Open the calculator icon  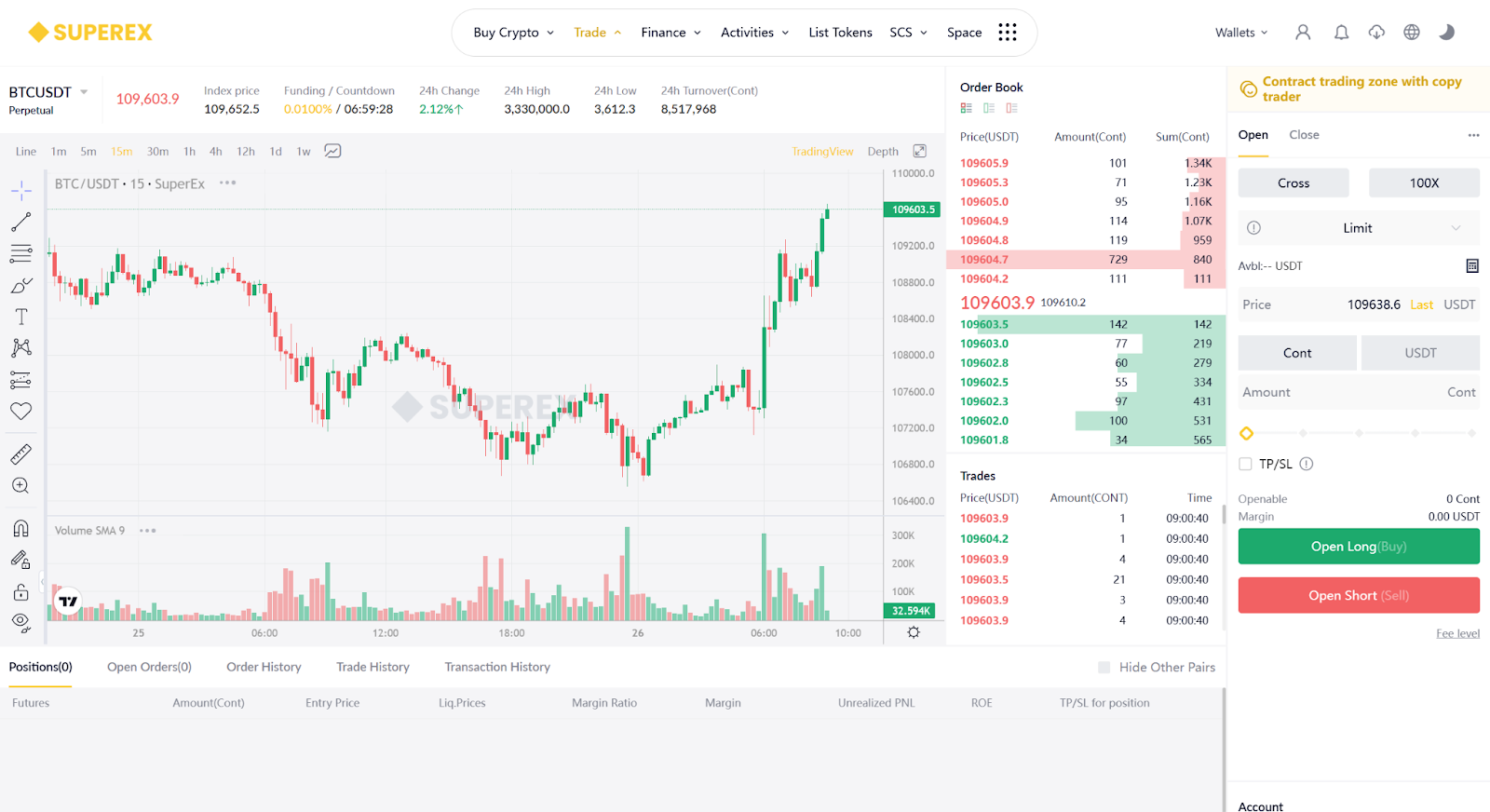pyautogui.click(x=1472, y=266)
